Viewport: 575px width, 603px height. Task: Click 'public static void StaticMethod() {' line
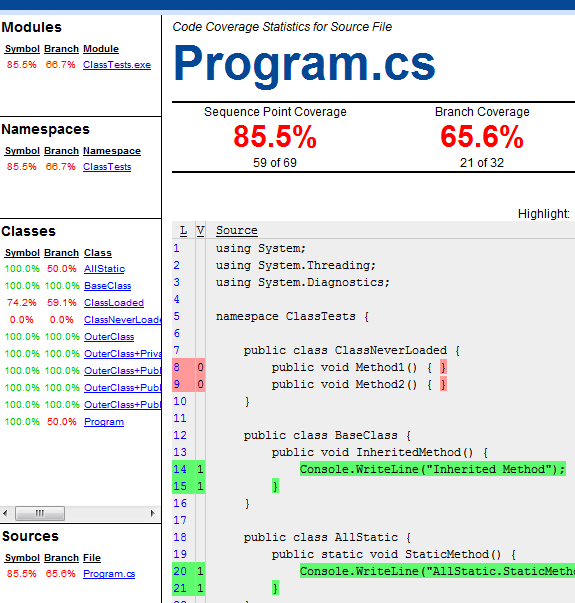pyautogui.click(x=393, y=554)
